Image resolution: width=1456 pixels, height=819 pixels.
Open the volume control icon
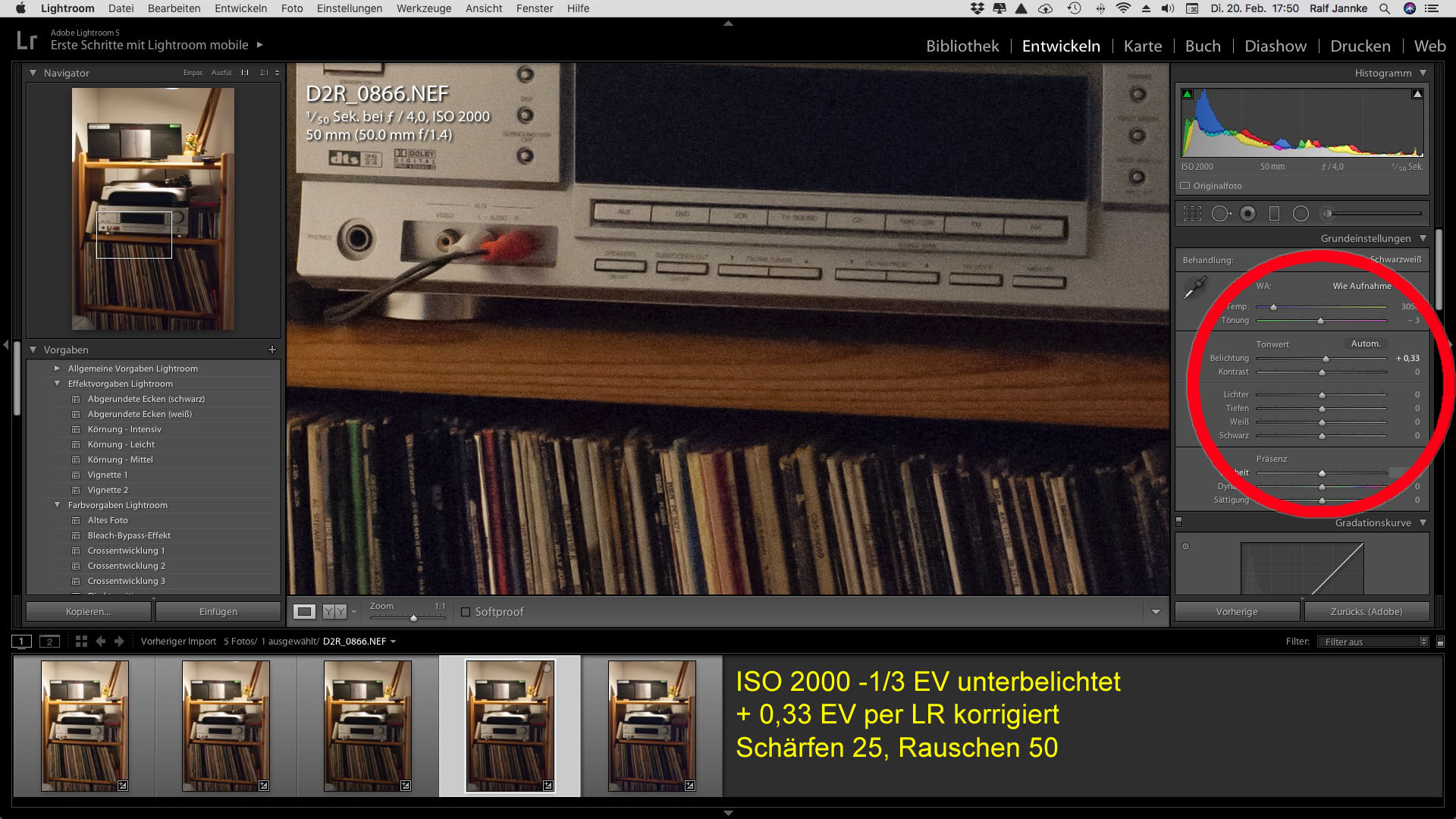1168,8
